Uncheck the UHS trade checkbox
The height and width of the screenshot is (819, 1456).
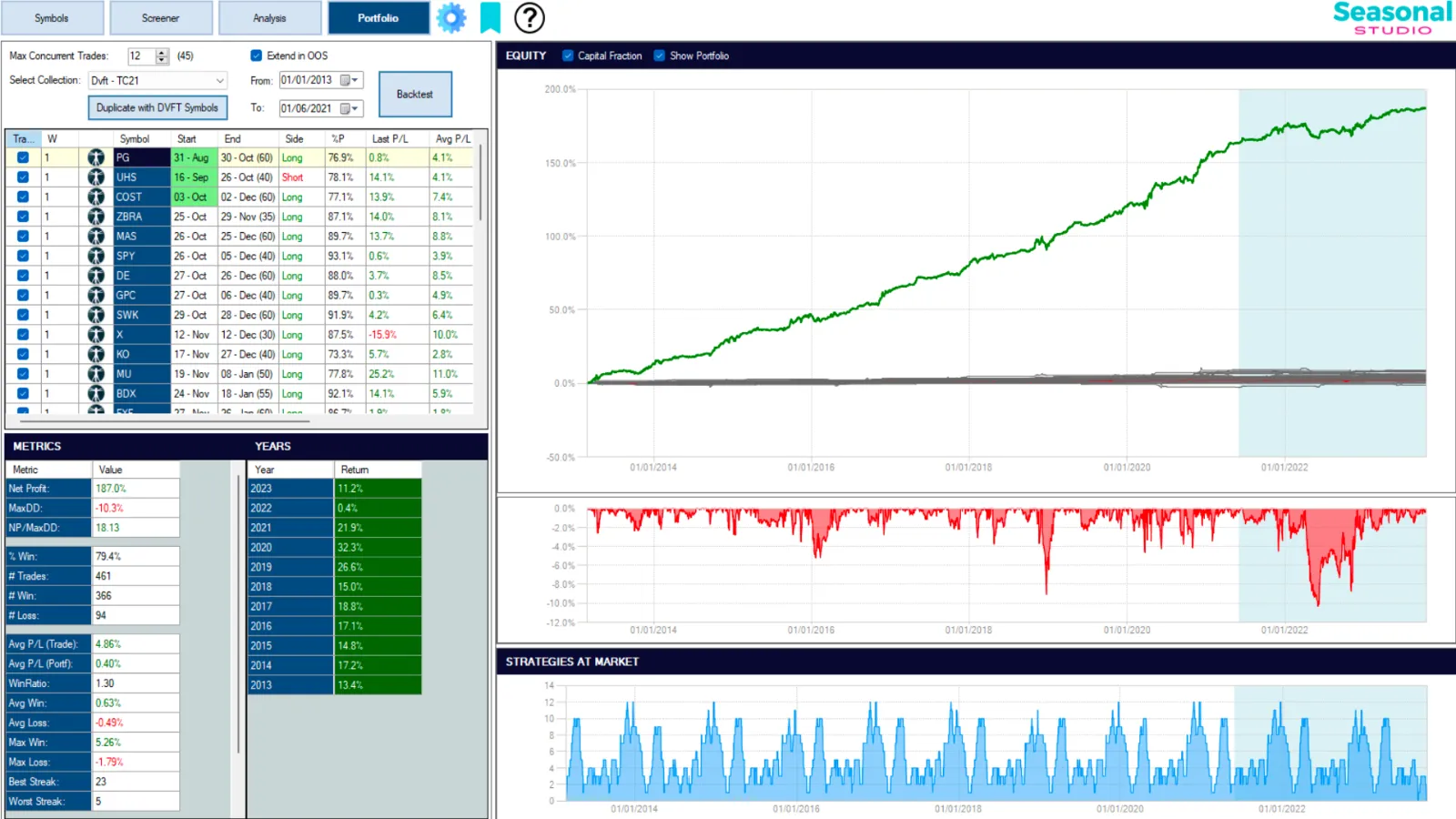pos(23,177)
